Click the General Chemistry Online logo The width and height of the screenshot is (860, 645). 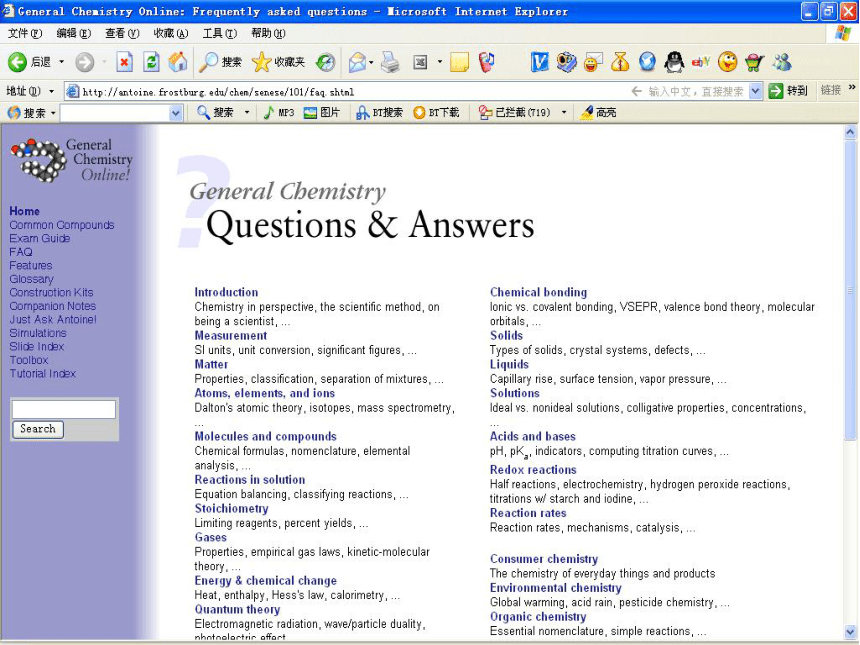click(71, 160)
